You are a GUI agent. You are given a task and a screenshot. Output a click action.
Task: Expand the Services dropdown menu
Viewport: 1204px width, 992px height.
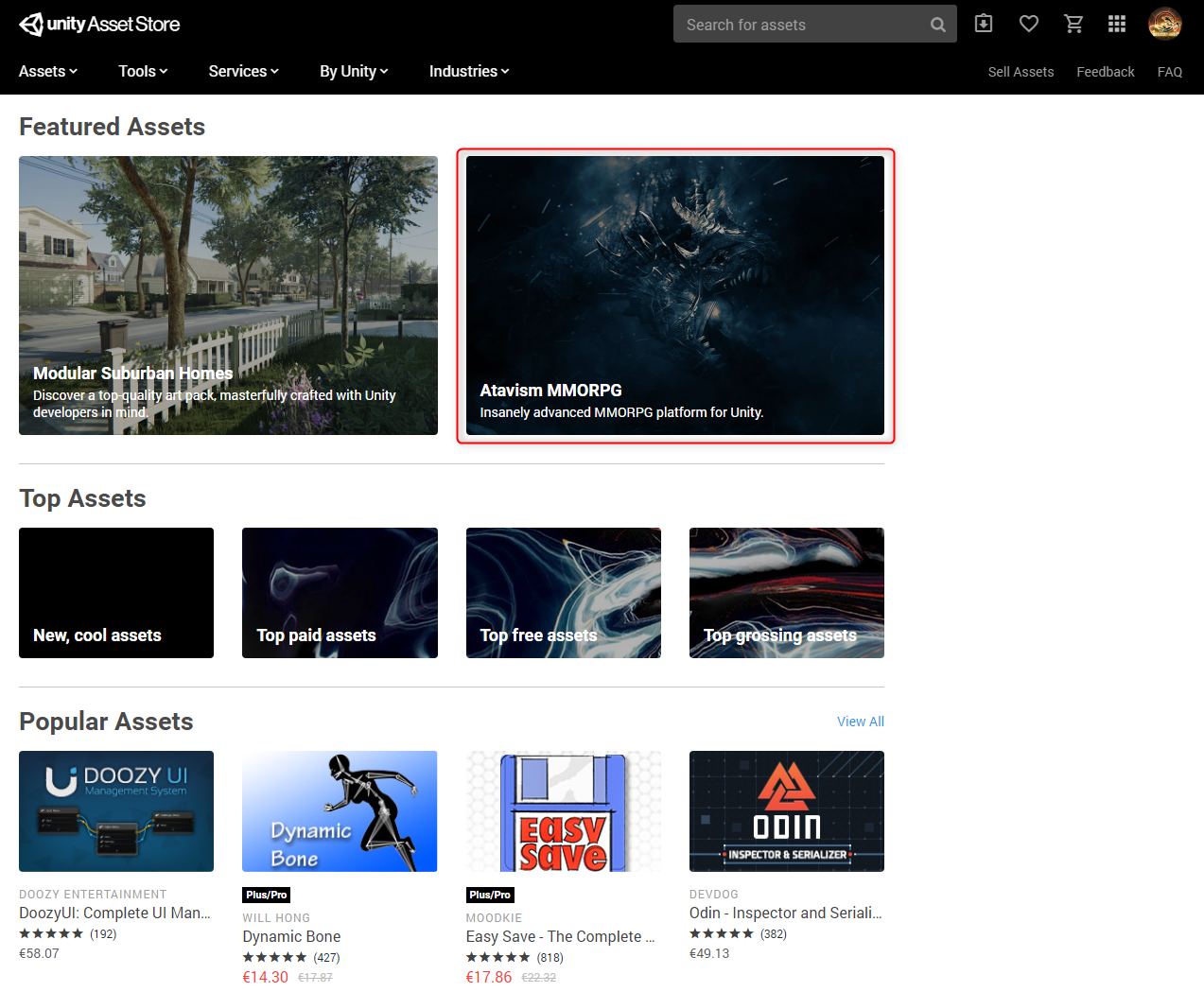[243, 71]
